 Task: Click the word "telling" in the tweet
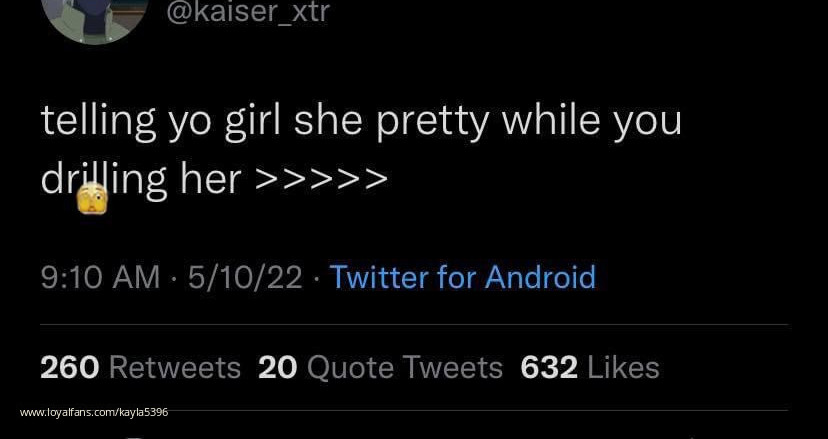[x=98, y=122]
